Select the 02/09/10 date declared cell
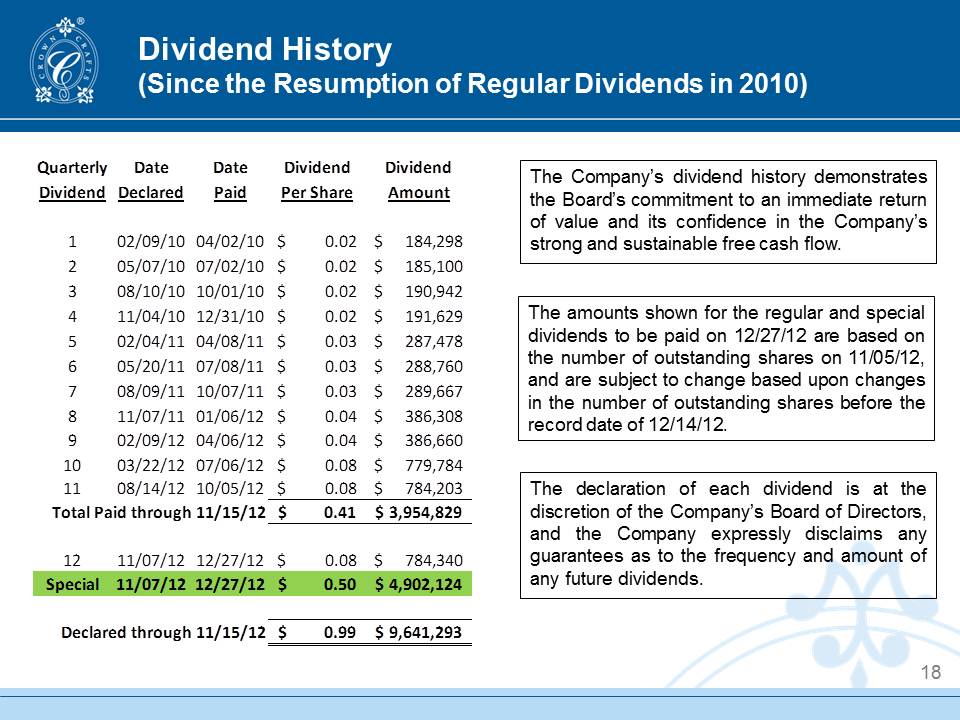Viewport: 960px width, 720px height. click(x=151, y=241)
